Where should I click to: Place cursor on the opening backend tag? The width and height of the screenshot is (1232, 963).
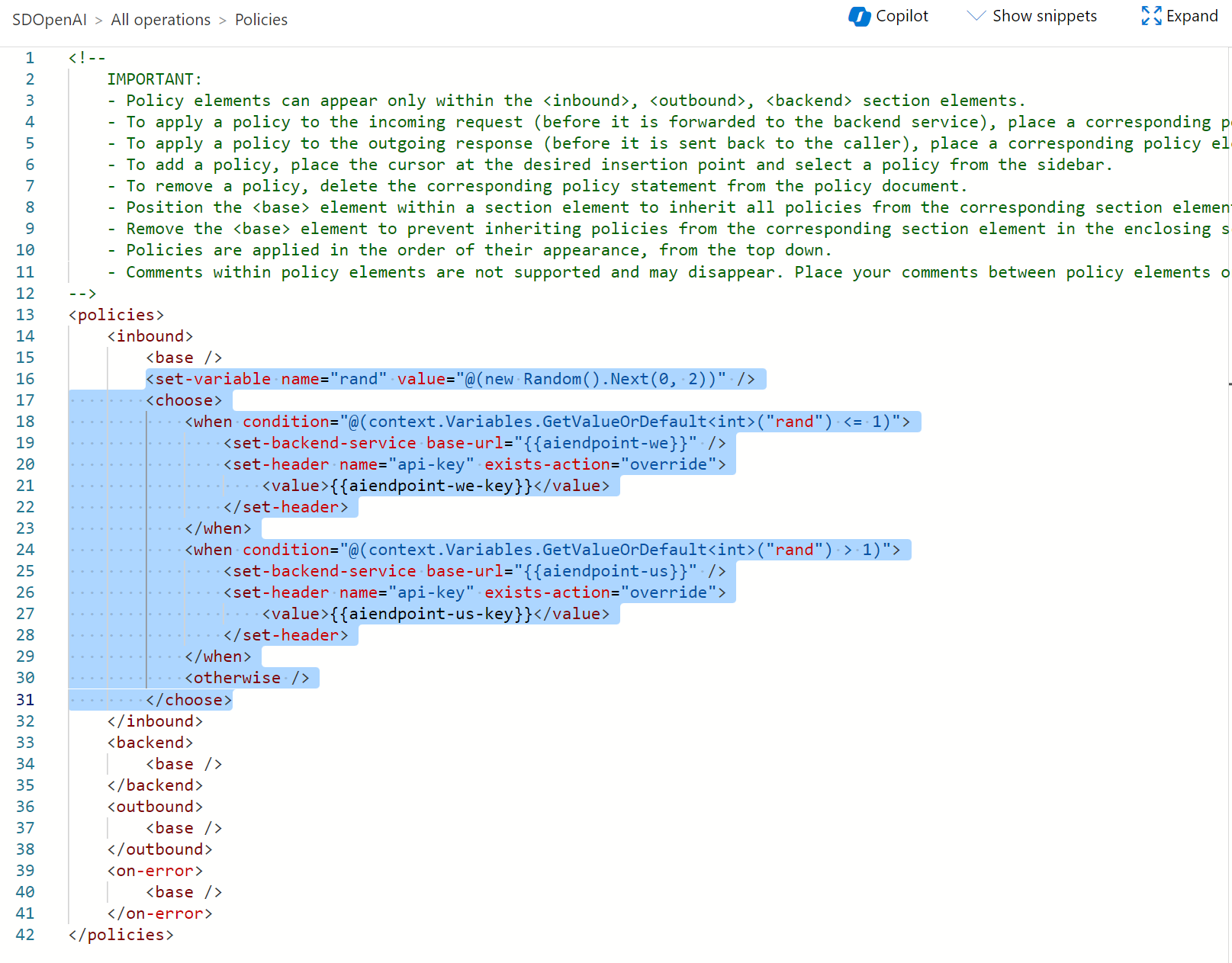pyautogui.click(x=150, y=743)
